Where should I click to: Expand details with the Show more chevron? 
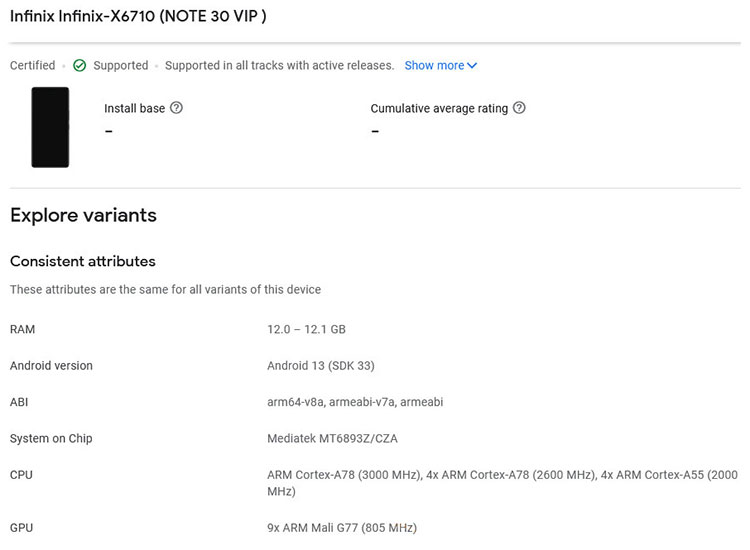point(473,66)
